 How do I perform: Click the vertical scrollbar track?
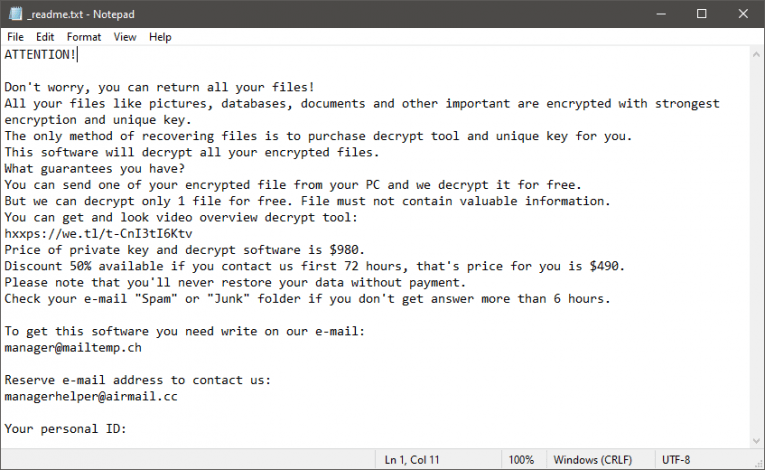tap(757, 250)
